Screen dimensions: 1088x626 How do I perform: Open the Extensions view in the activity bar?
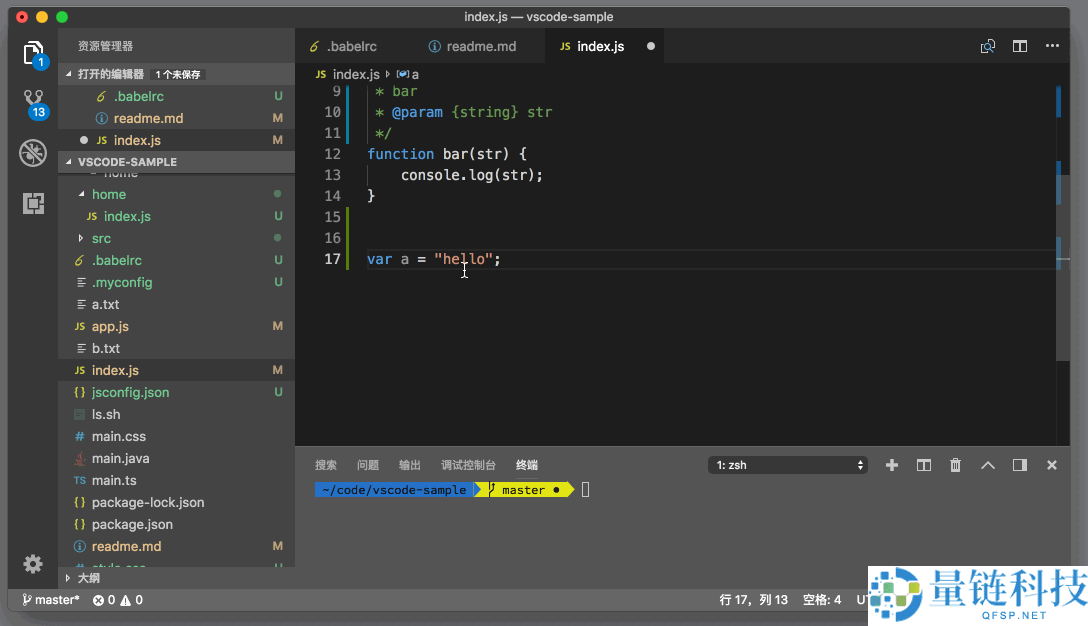click(33, 203)
